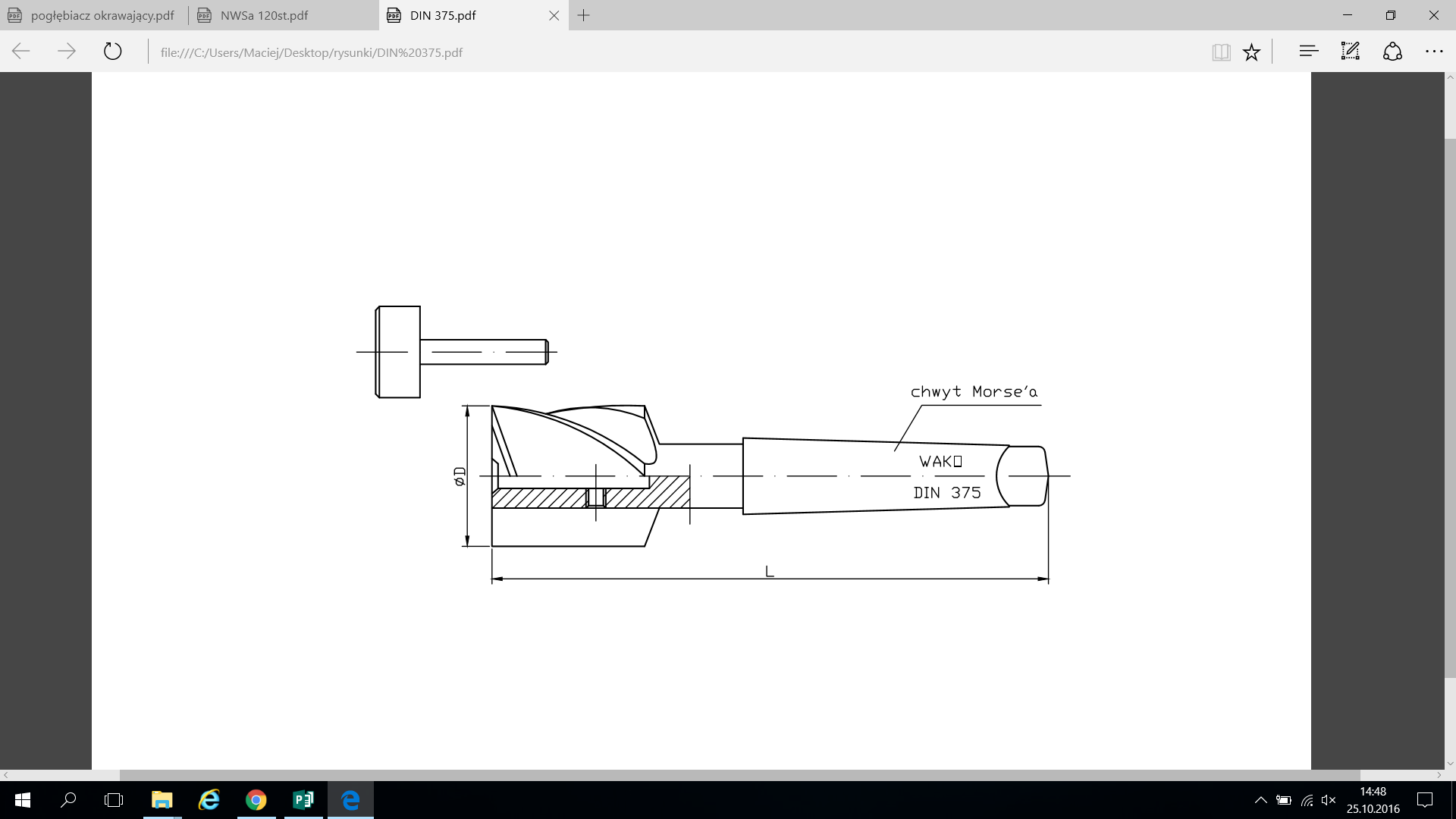Screen dimensions: 1456x819
Task: Select the DIN 375.pdf tab
Action: click(x=473, y=15)
